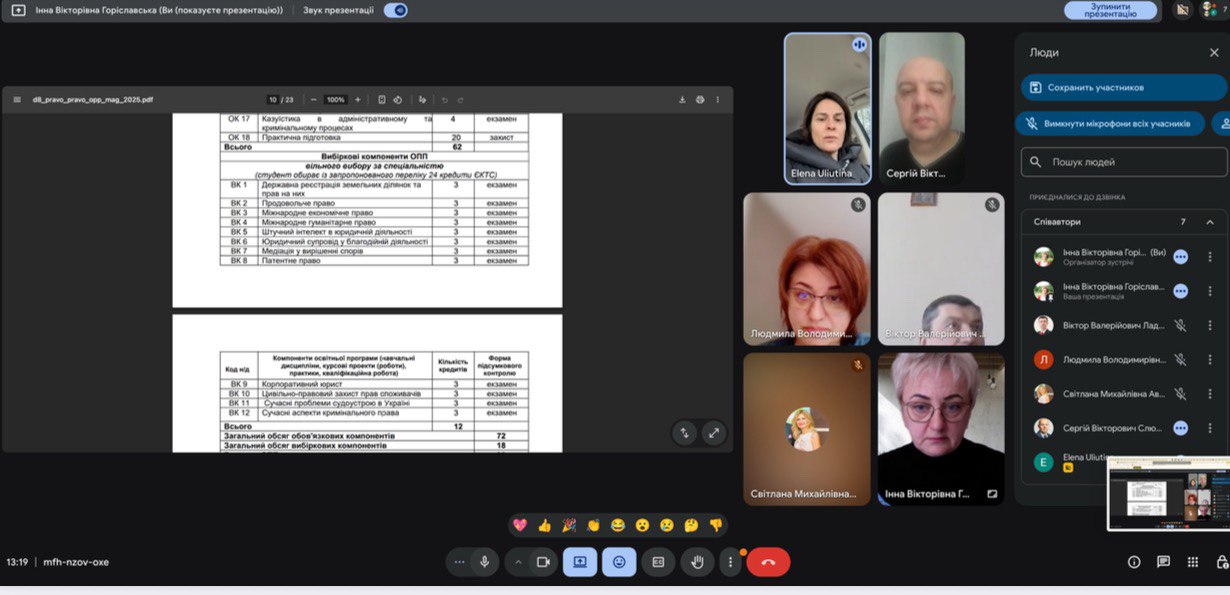Open the PDF viewer sidebar menu icon

pyautogui.click(x=17, y=100)
